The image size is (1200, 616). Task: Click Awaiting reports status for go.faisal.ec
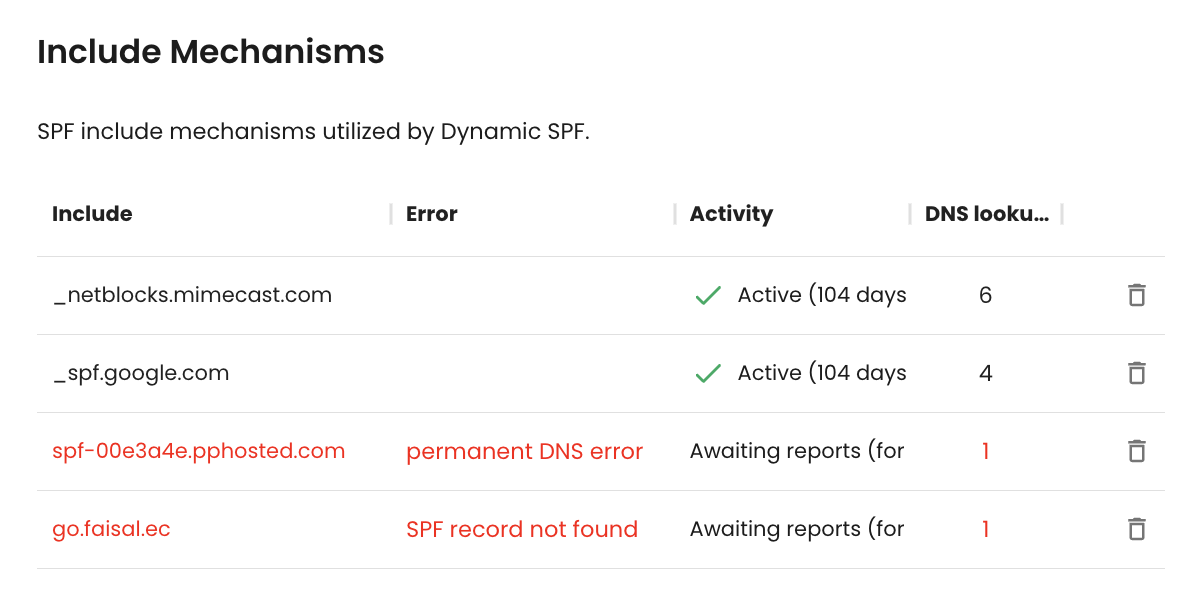click(x=797, y=529)
